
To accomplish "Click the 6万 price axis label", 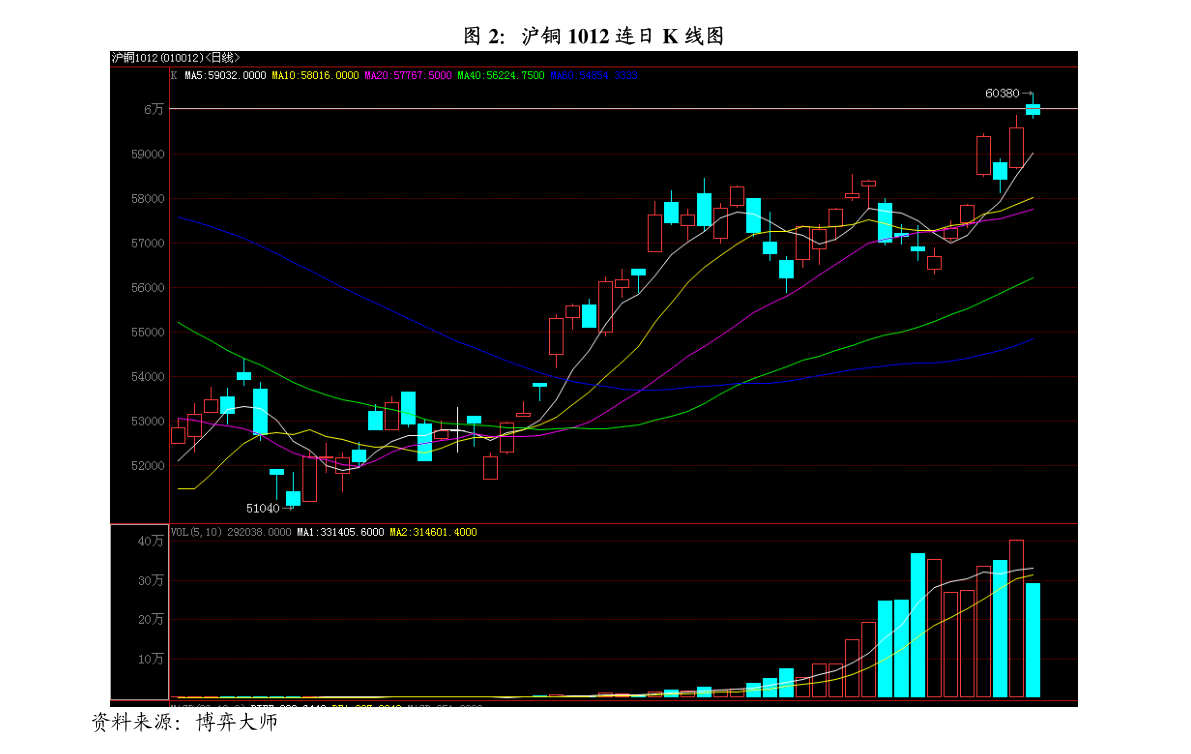I will (152, 109).
